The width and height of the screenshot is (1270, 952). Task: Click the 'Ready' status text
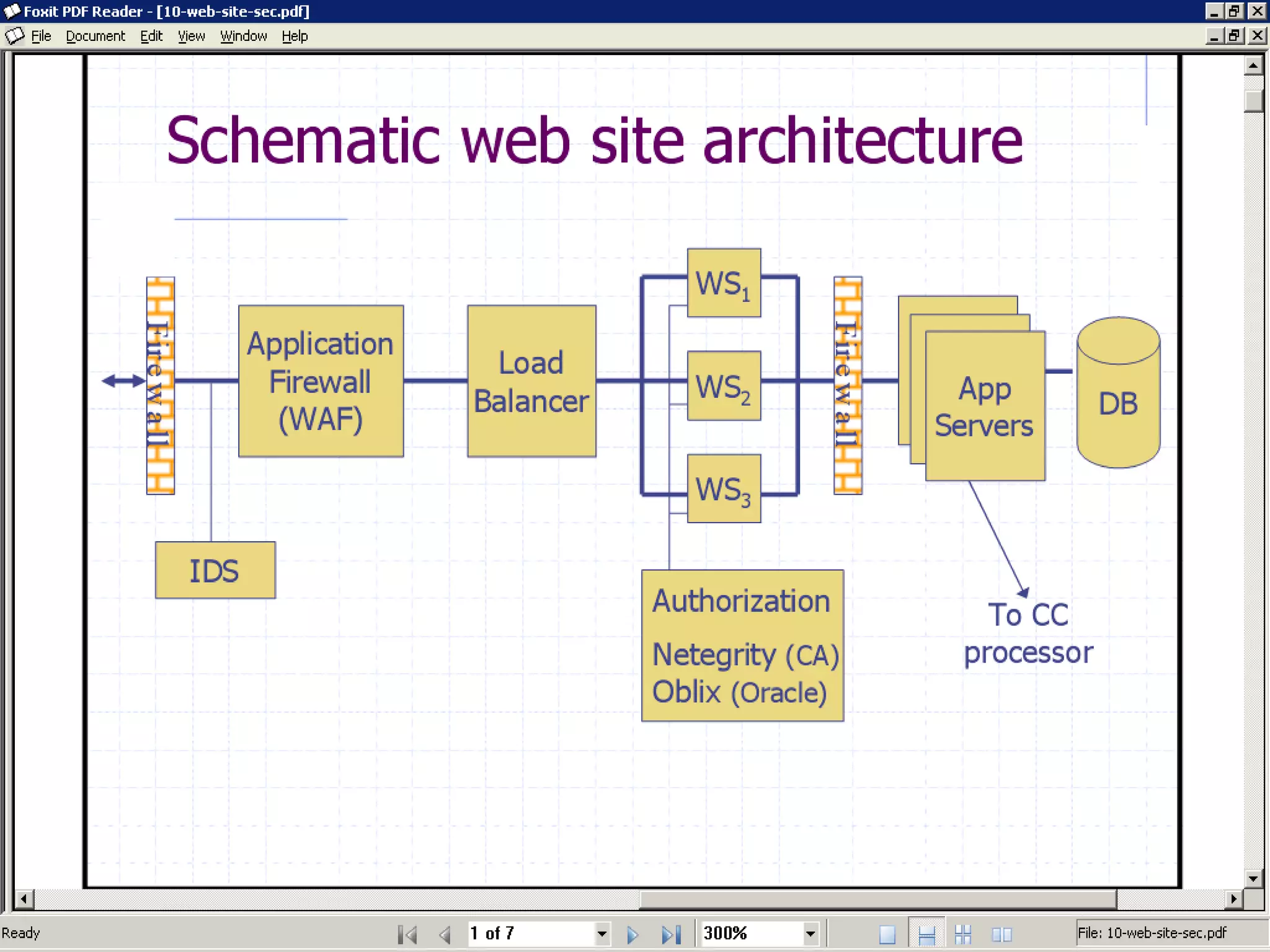coord(20,933)
